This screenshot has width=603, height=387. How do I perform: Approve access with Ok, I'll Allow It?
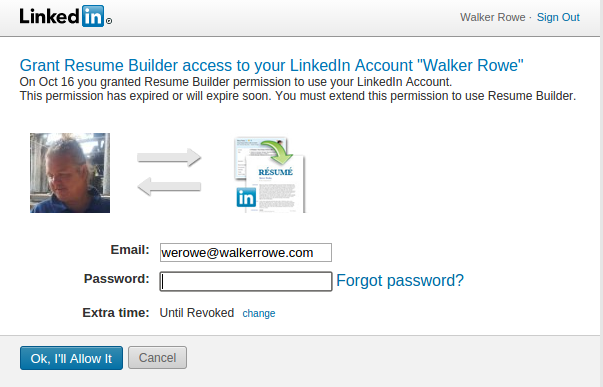72,358
